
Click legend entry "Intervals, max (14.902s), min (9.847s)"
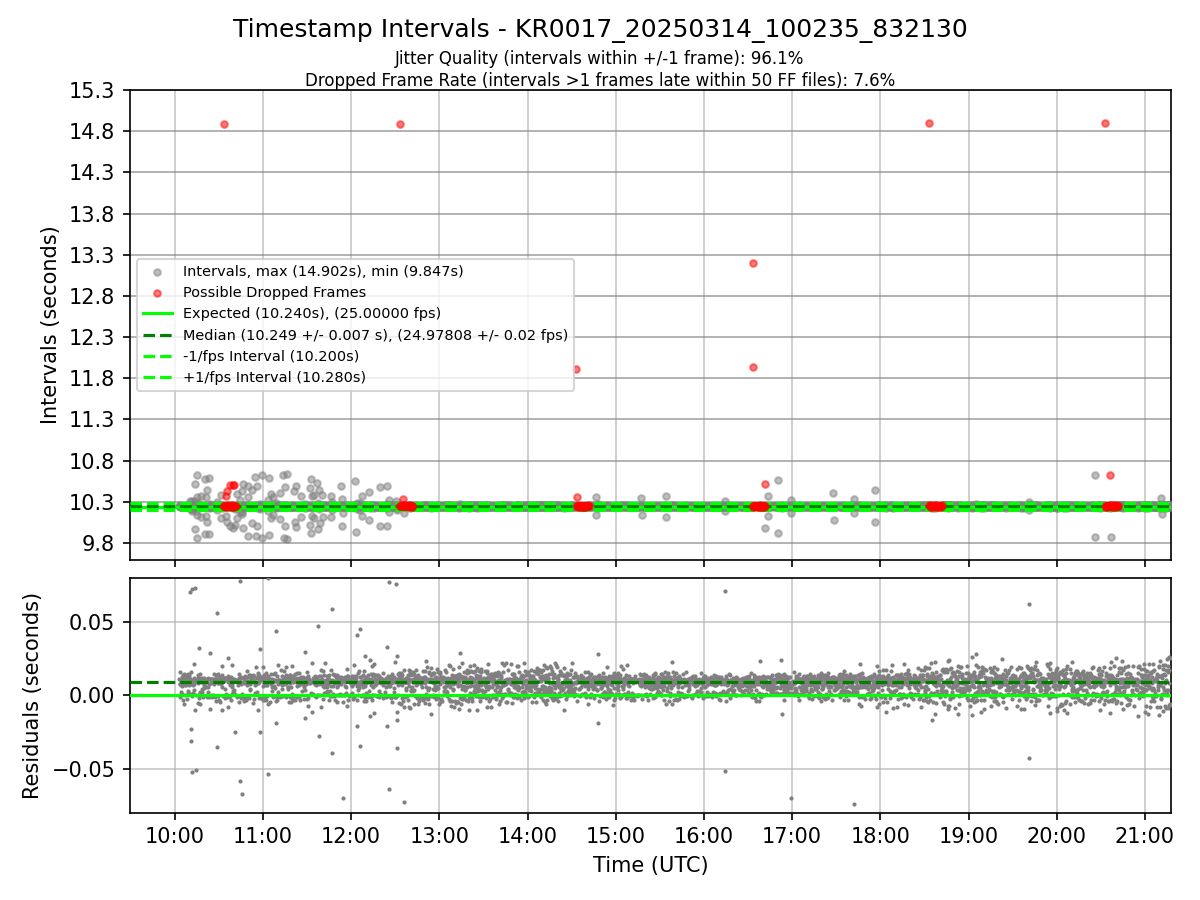(x=323, y=271)
